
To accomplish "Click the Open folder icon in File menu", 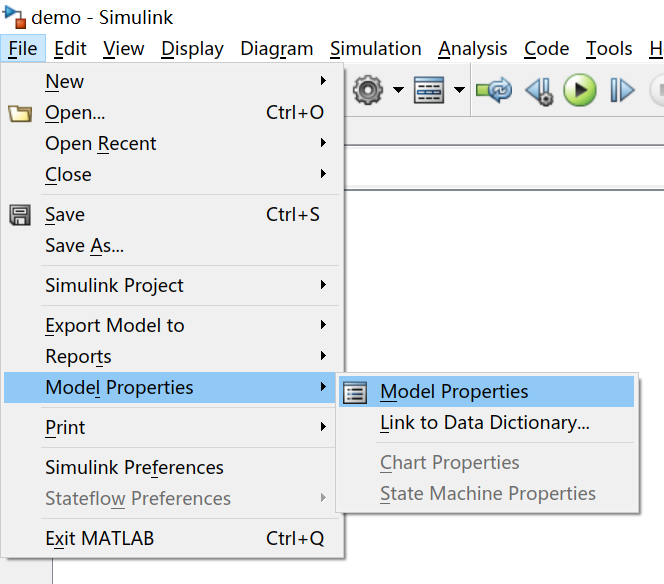I will [20, 113].
